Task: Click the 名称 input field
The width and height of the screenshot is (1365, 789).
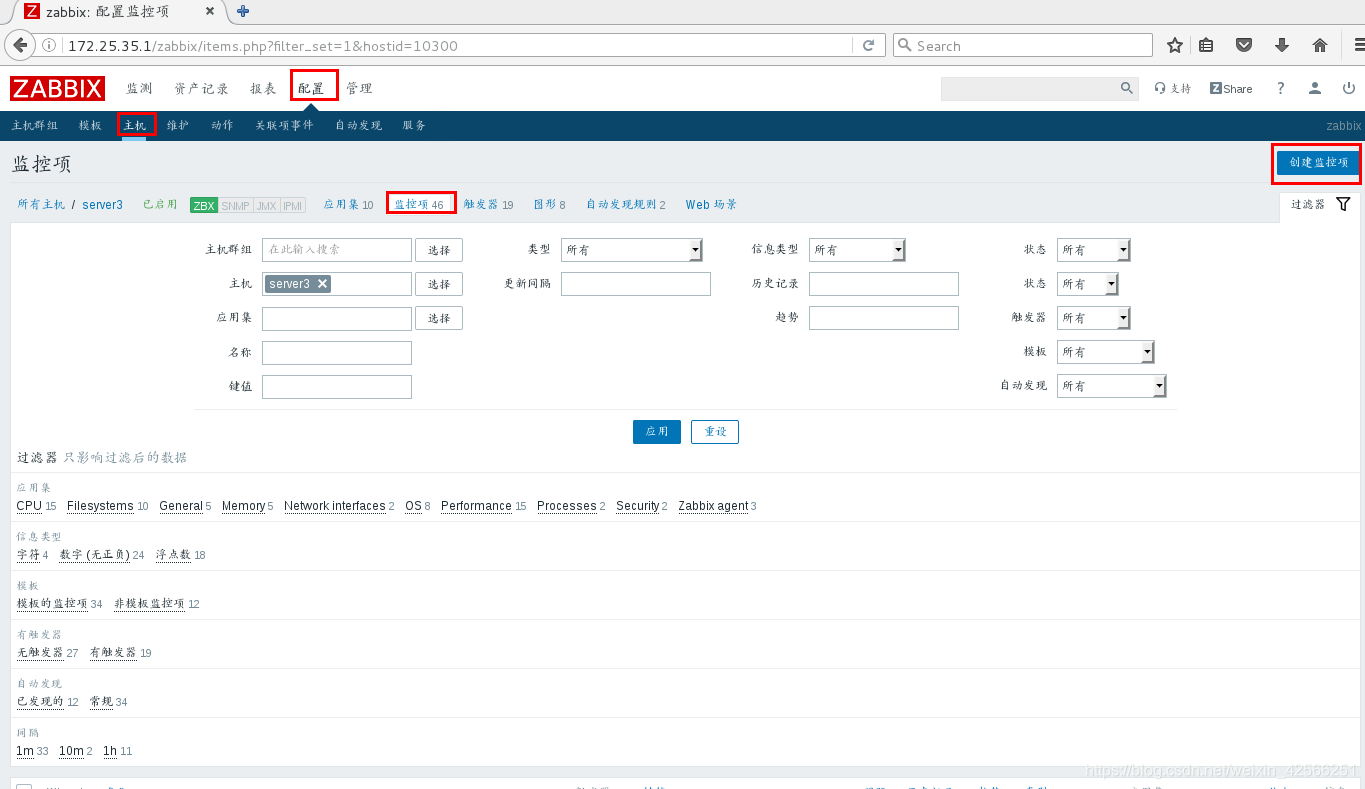Action: (x=337, y=352)
